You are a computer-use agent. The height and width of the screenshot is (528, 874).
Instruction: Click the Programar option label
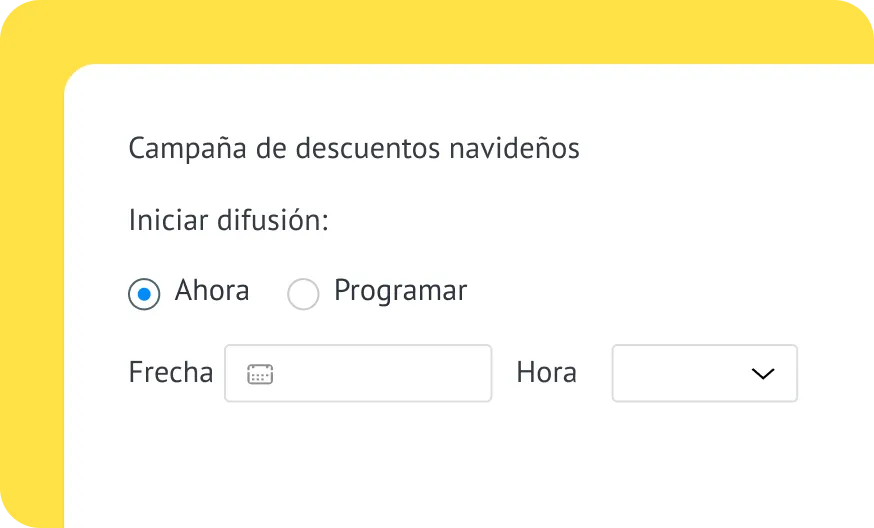(400, 291)
